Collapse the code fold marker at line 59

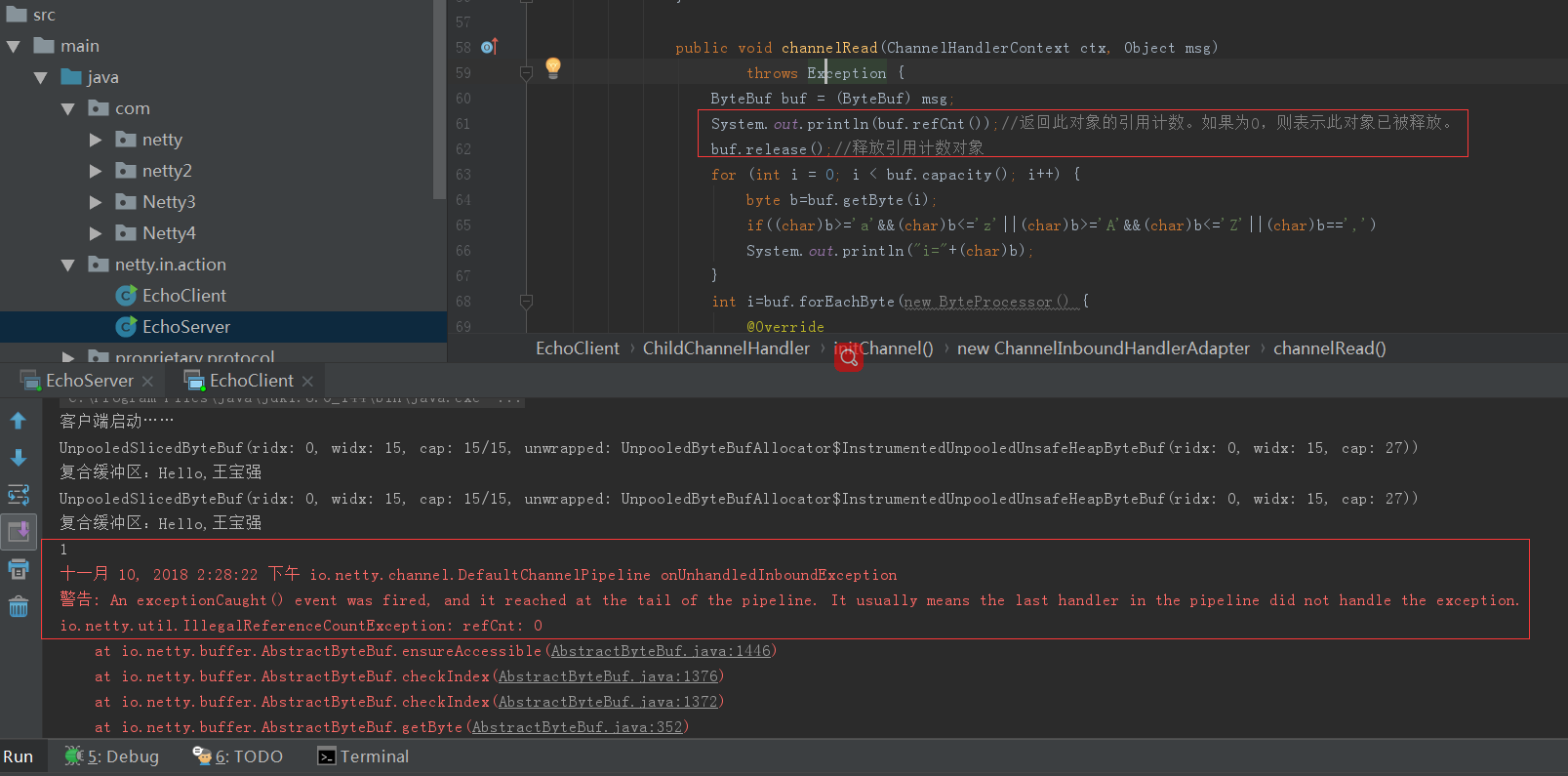(526, 73)
